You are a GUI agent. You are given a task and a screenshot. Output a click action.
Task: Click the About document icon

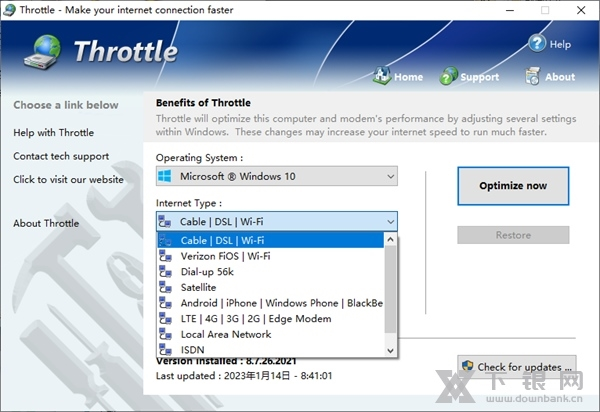pos(532,76)
